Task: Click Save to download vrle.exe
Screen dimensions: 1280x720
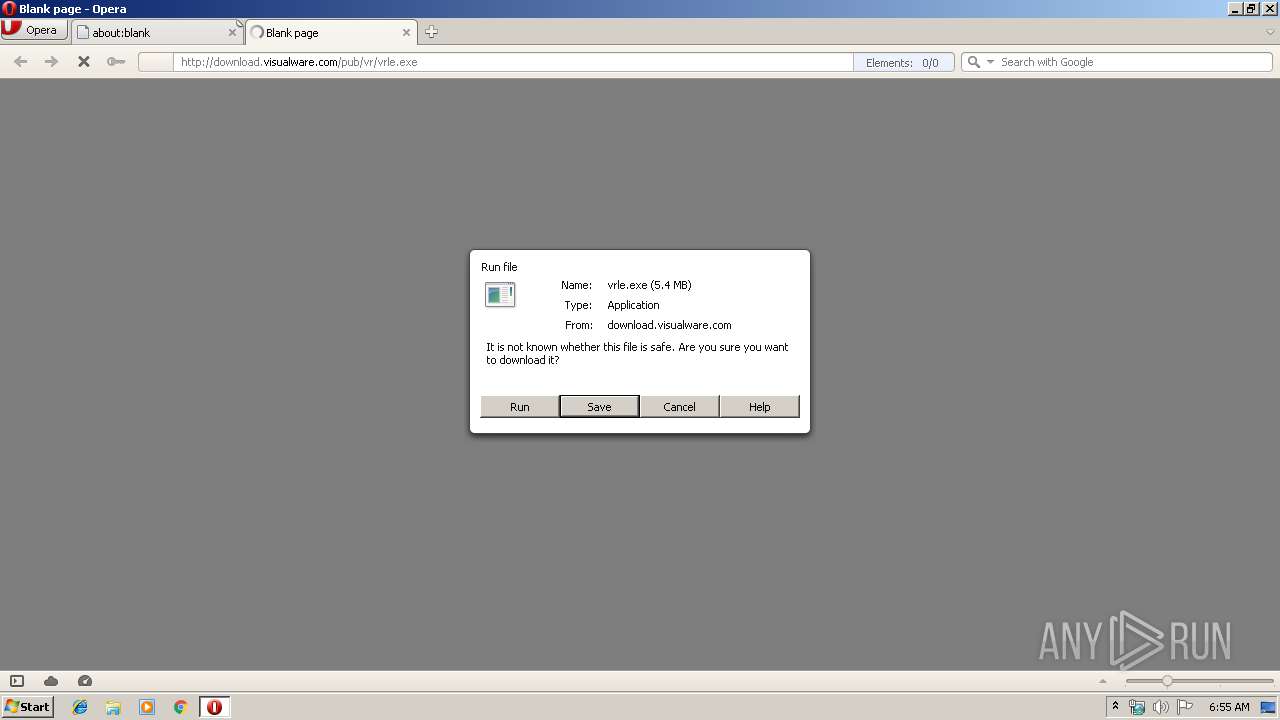Action: coord(599,406)
